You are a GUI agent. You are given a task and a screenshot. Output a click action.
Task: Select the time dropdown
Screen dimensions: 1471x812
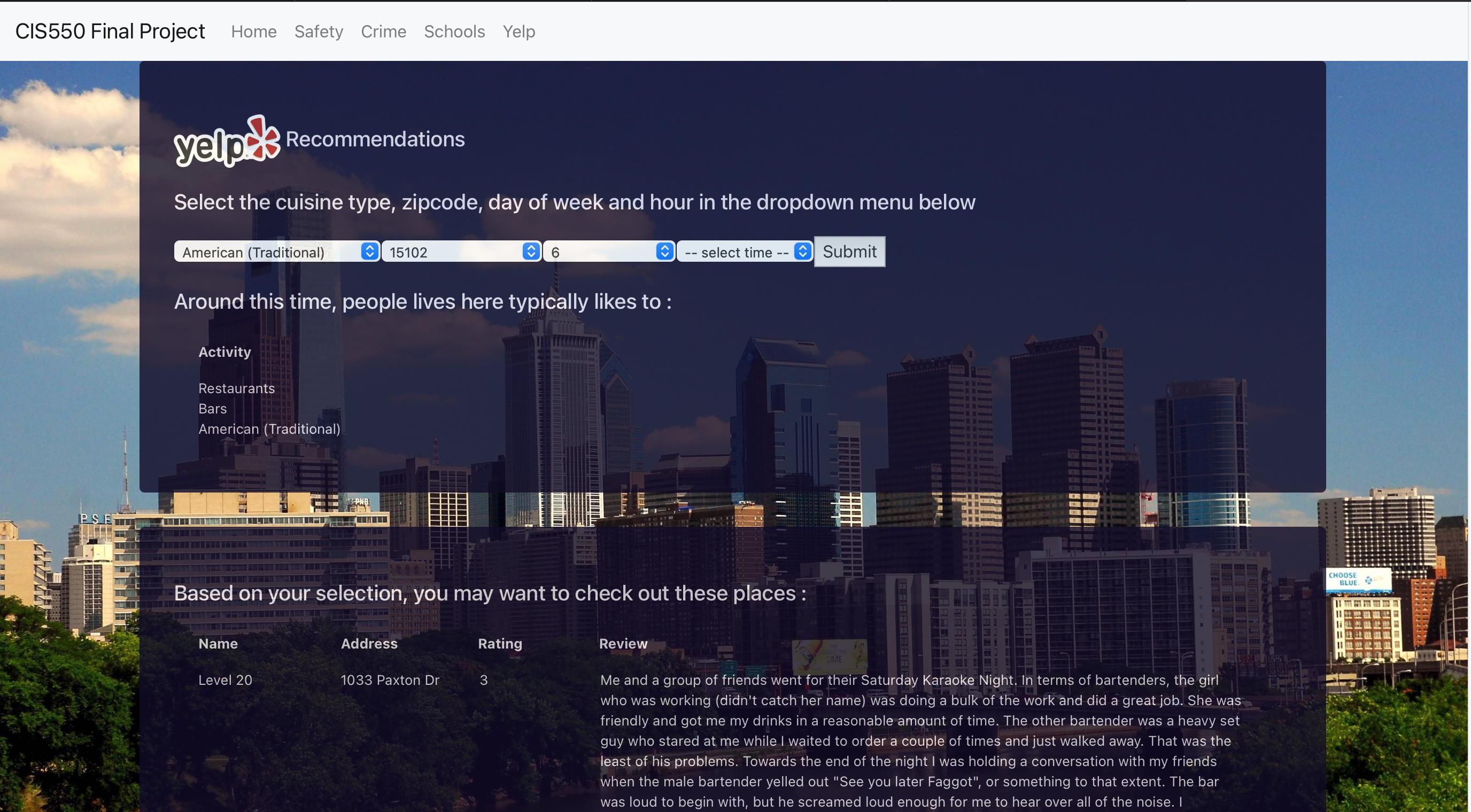click(x=744, y=251)
